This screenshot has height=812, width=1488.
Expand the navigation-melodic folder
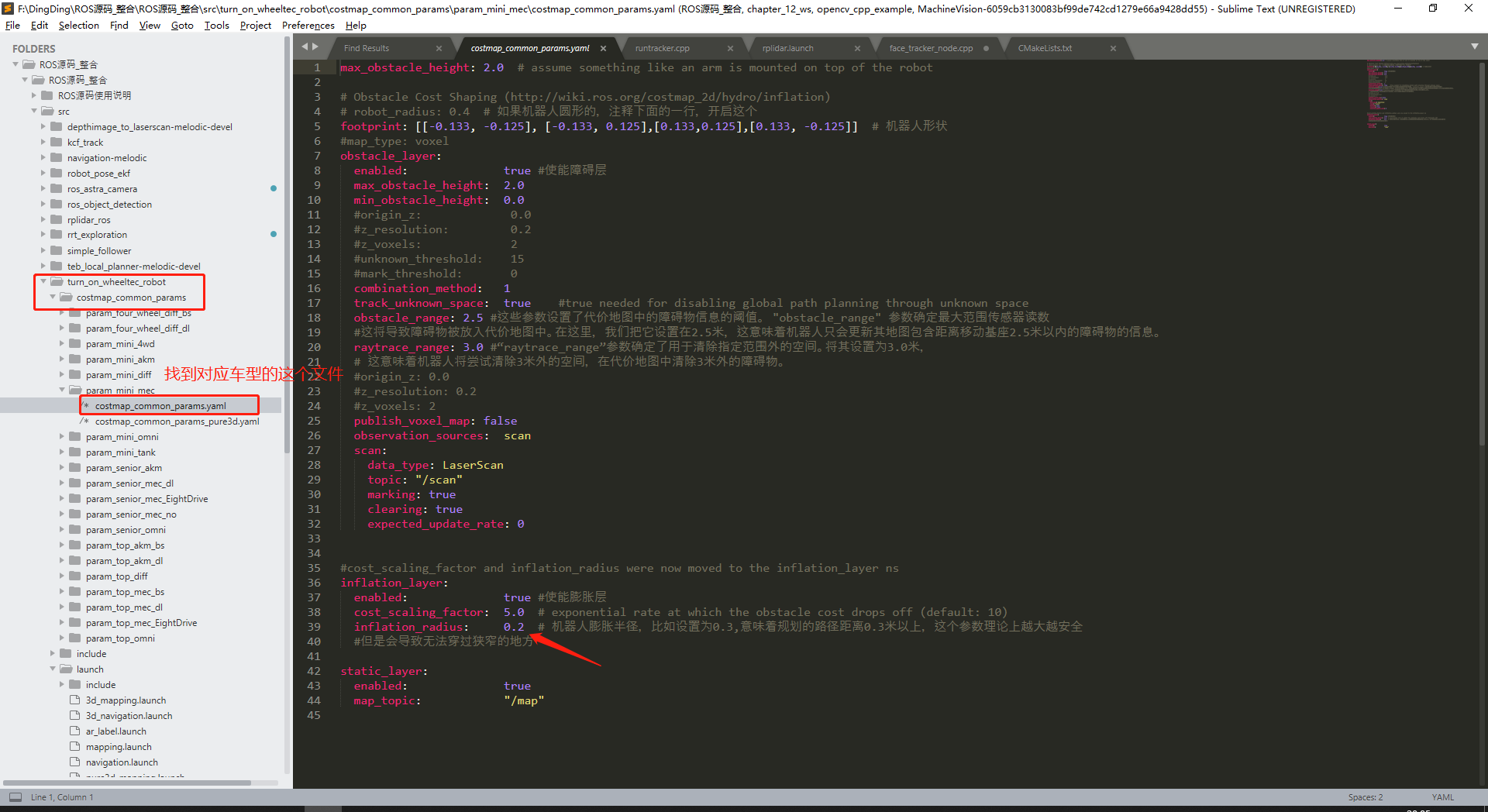(43, 158)
